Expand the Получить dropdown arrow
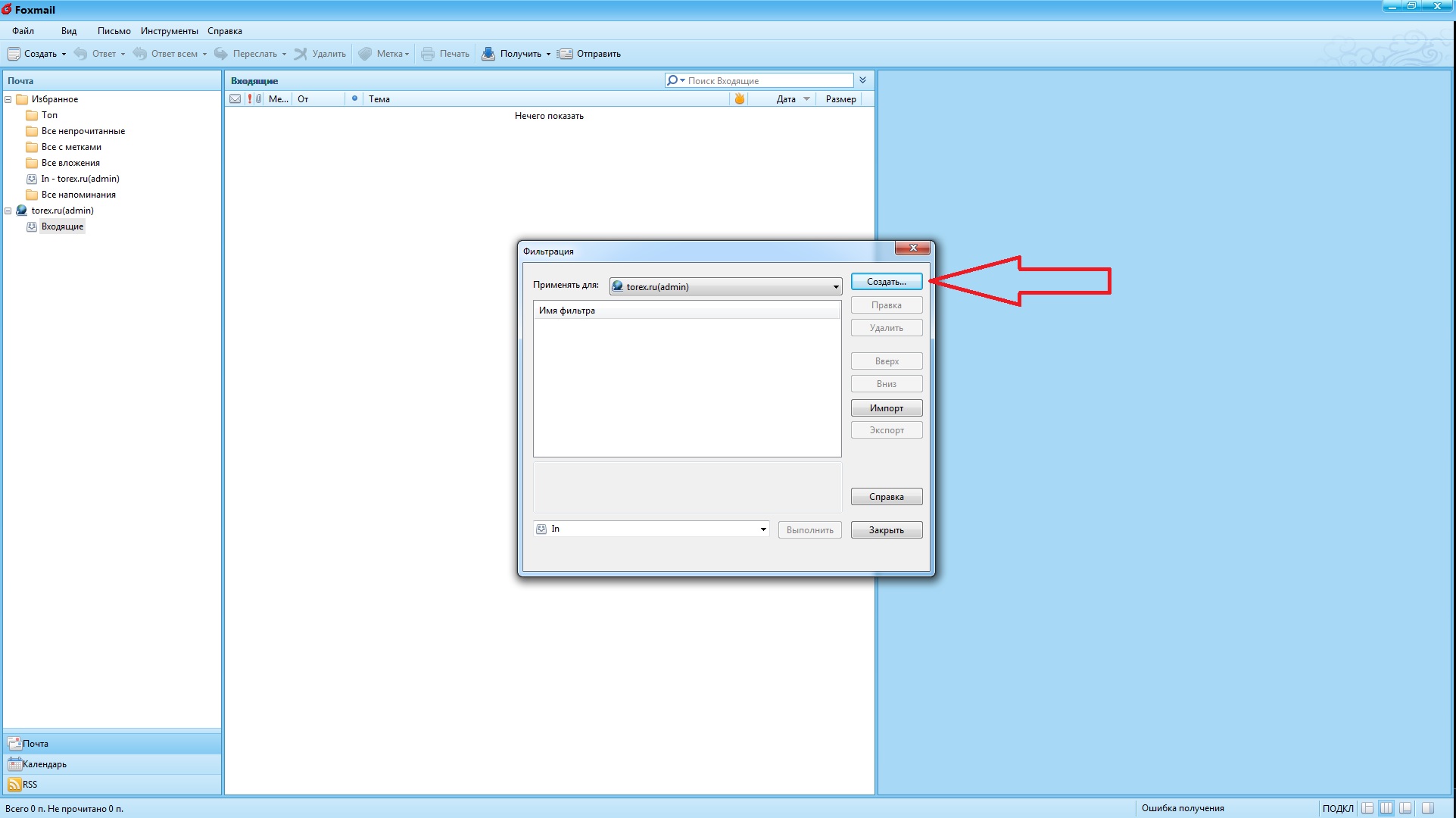 pos(549,55)
